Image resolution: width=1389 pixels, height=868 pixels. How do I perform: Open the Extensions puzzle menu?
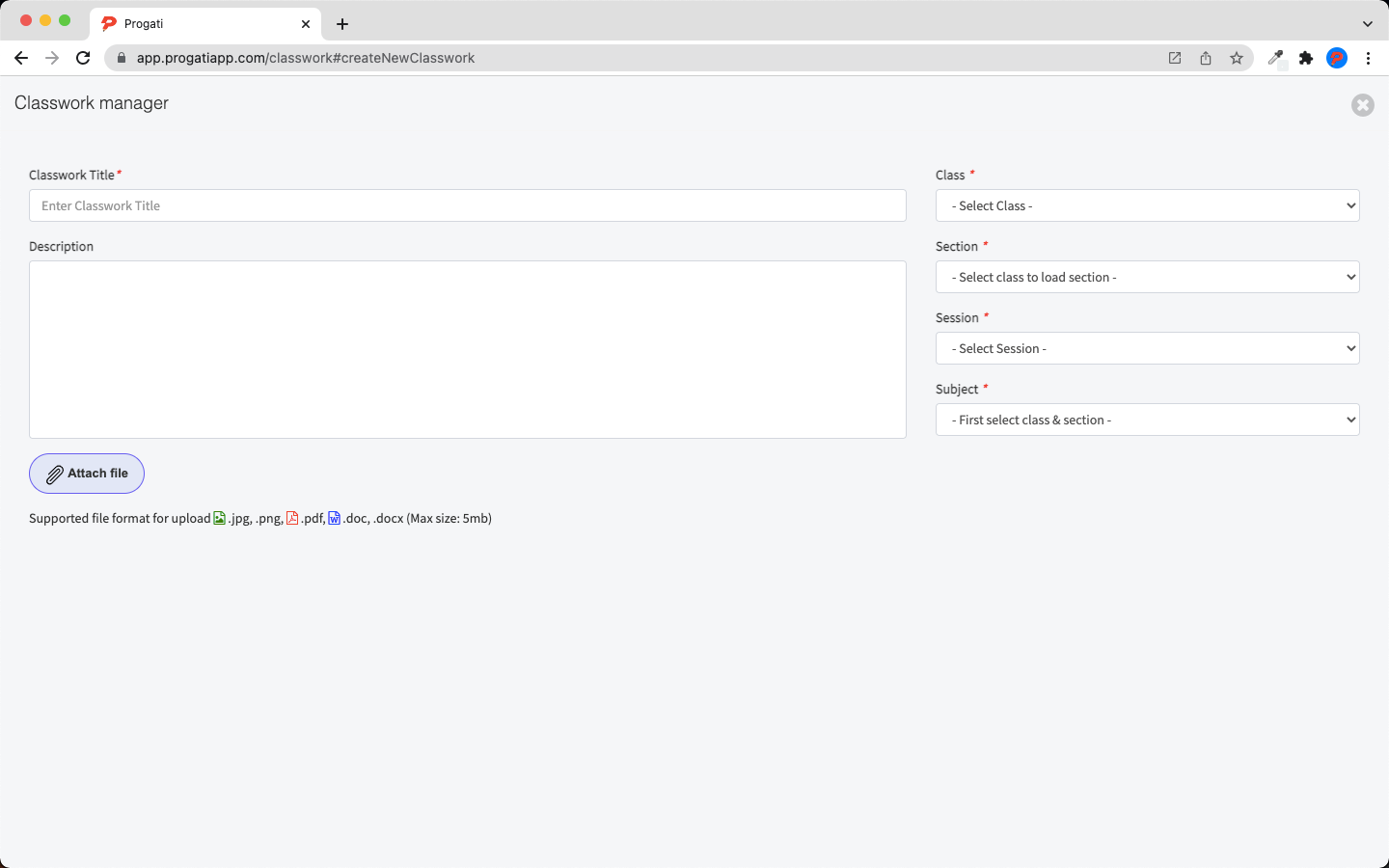1306,58
